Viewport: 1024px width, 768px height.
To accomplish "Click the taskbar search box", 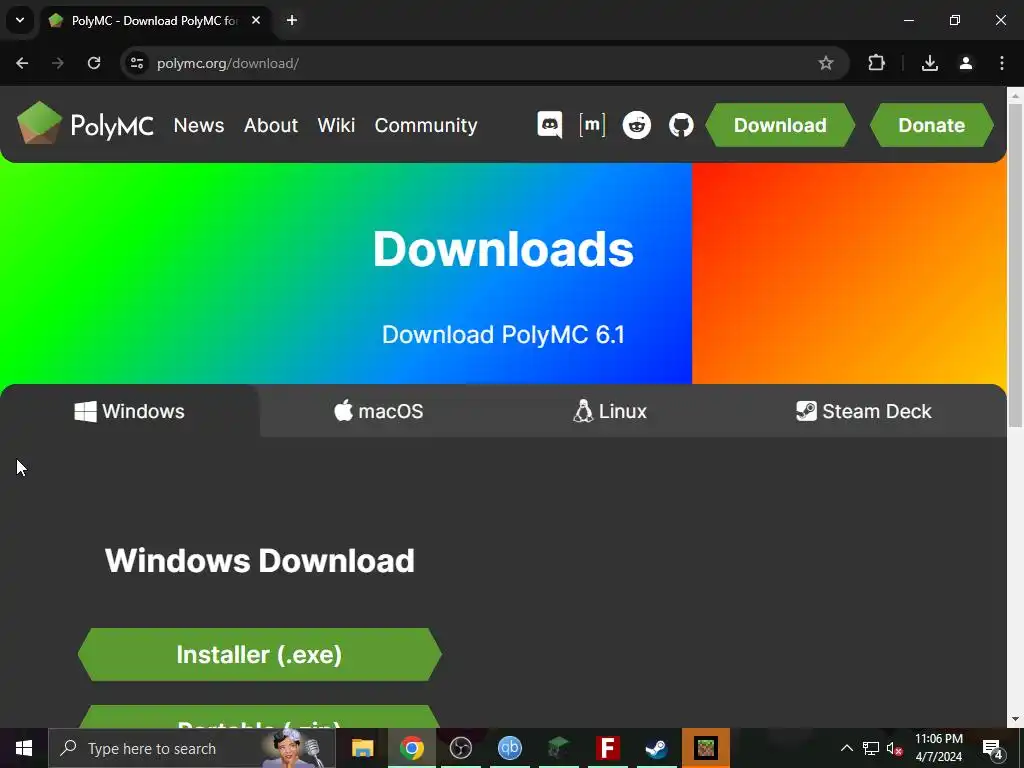I will 192,748.
